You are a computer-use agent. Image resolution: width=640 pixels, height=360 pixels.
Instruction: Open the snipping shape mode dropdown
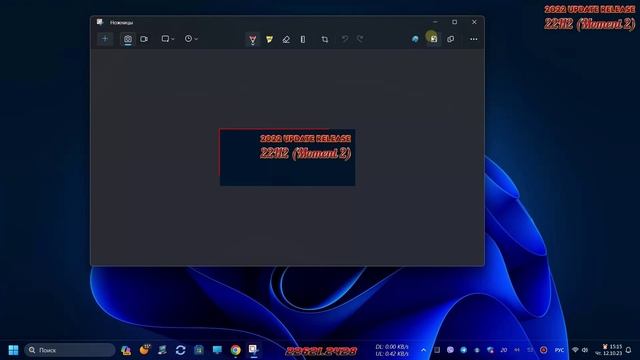tap(168, 39)
